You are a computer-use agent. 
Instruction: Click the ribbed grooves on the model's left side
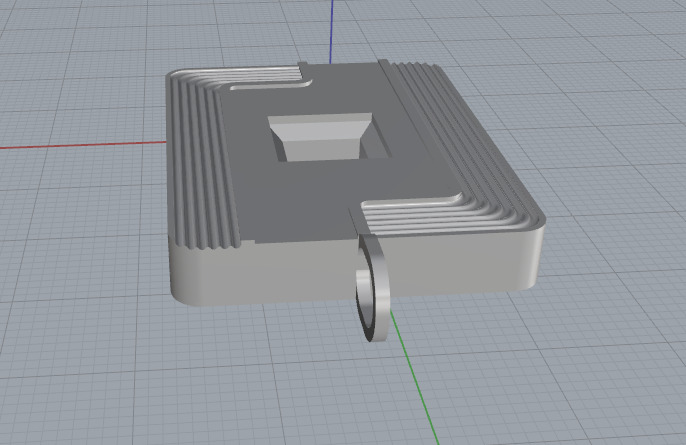205,166
